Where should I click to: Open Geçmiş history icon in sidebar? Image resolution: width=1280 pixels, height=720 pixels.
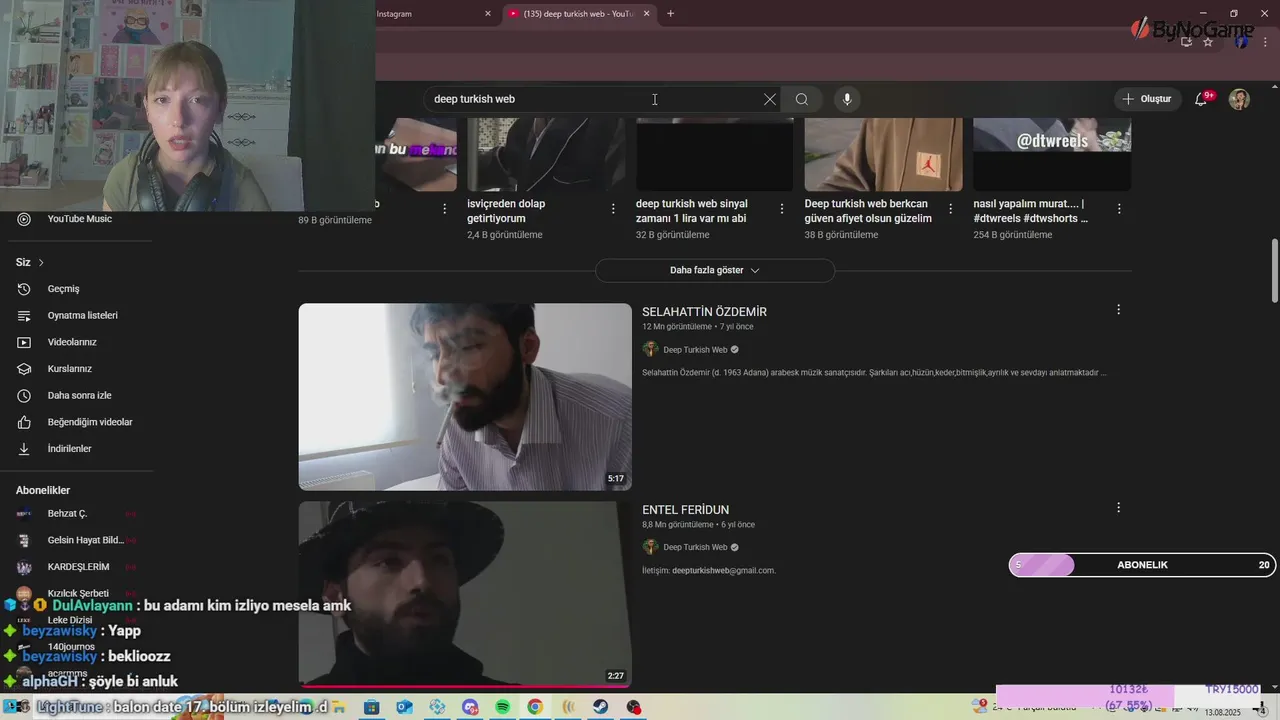(x=24, y=289)
